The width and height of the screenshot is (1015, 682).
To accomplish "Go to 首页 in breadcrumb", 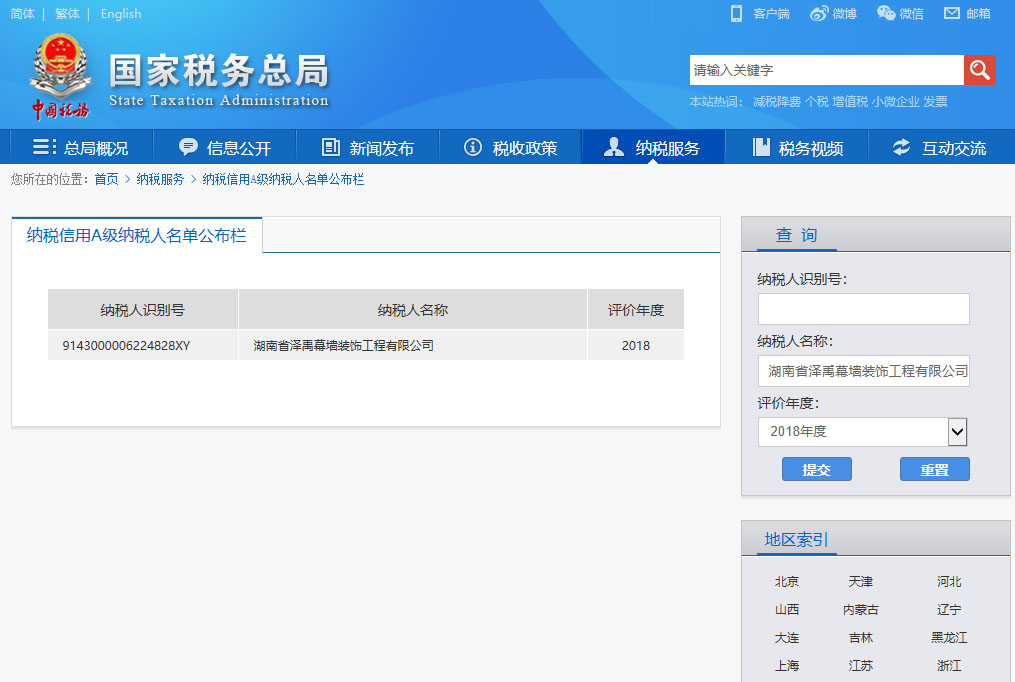I will tap(106, 179).
